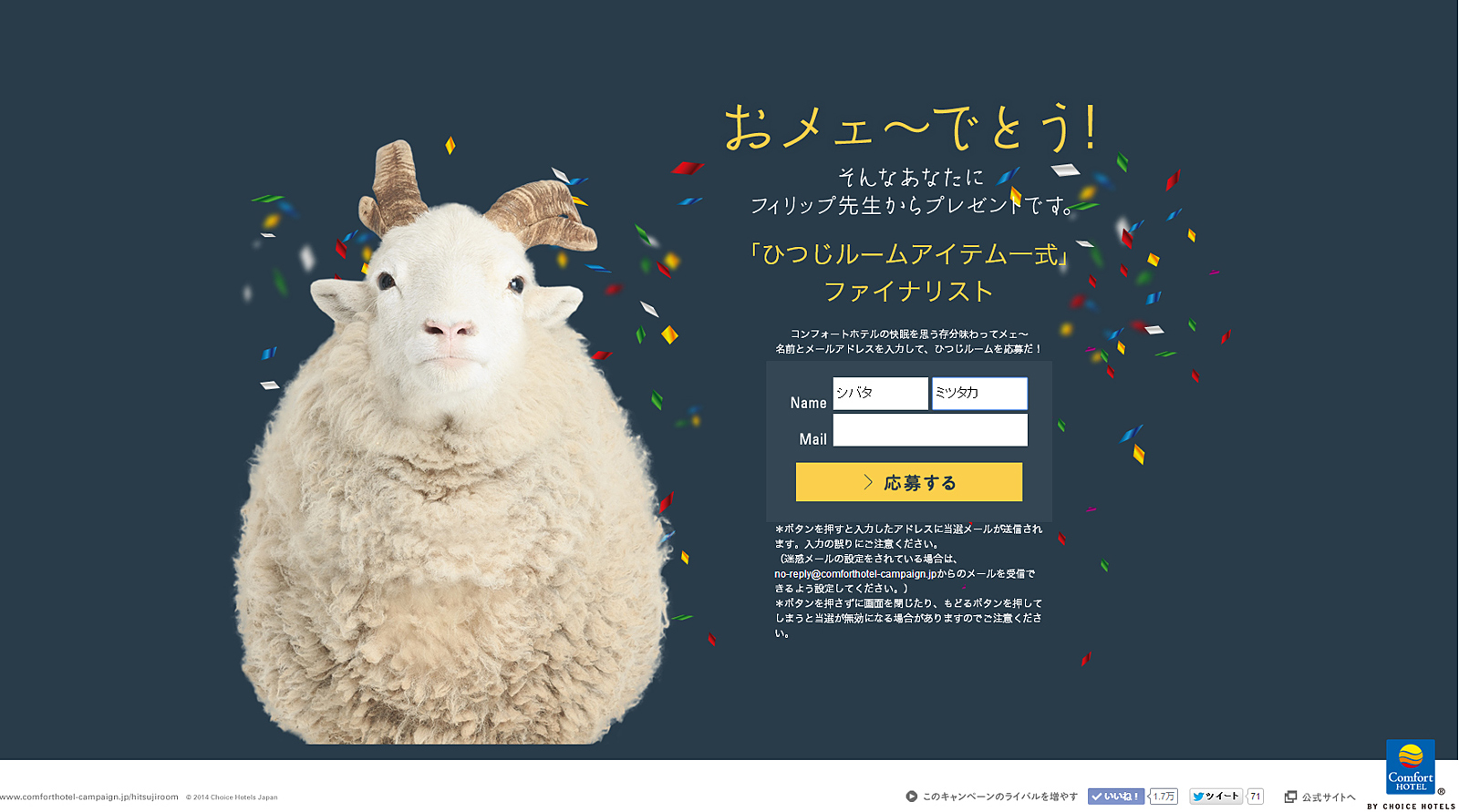Click the Comfort Hotel logo
The width and height of the screenshot is (1459, 812).
[1410, 767]
